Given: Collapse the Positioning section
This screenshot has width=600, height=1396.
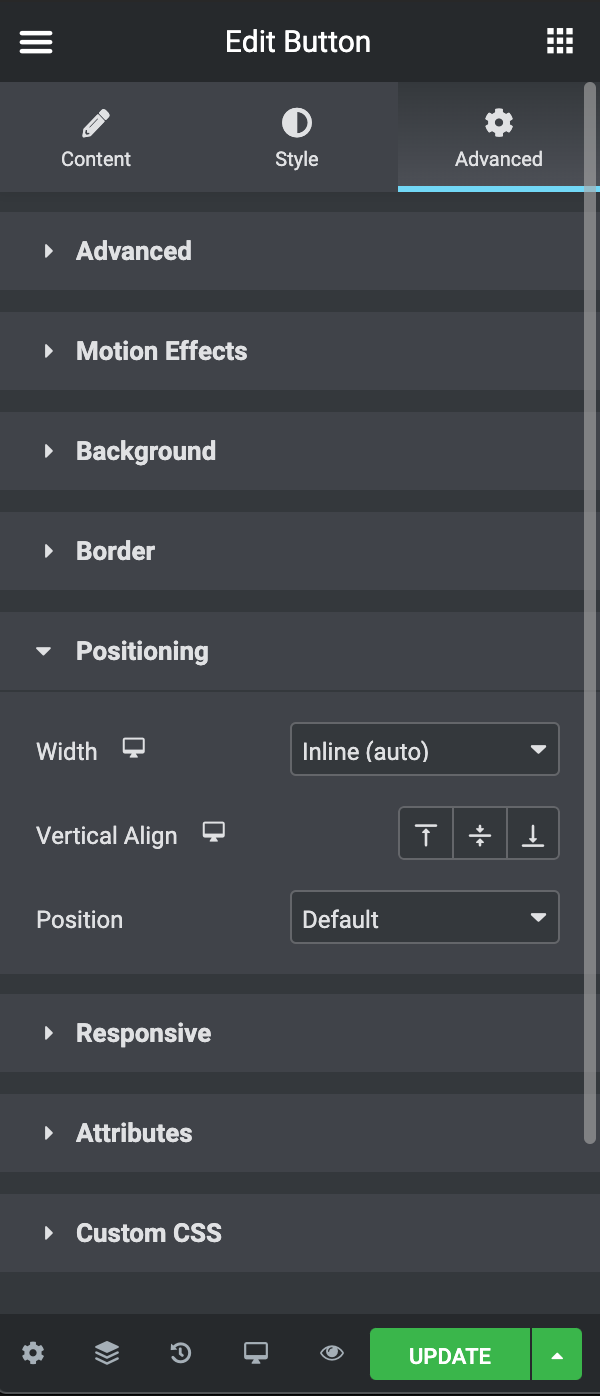Looking at the screenshot, I should [141, 651].
